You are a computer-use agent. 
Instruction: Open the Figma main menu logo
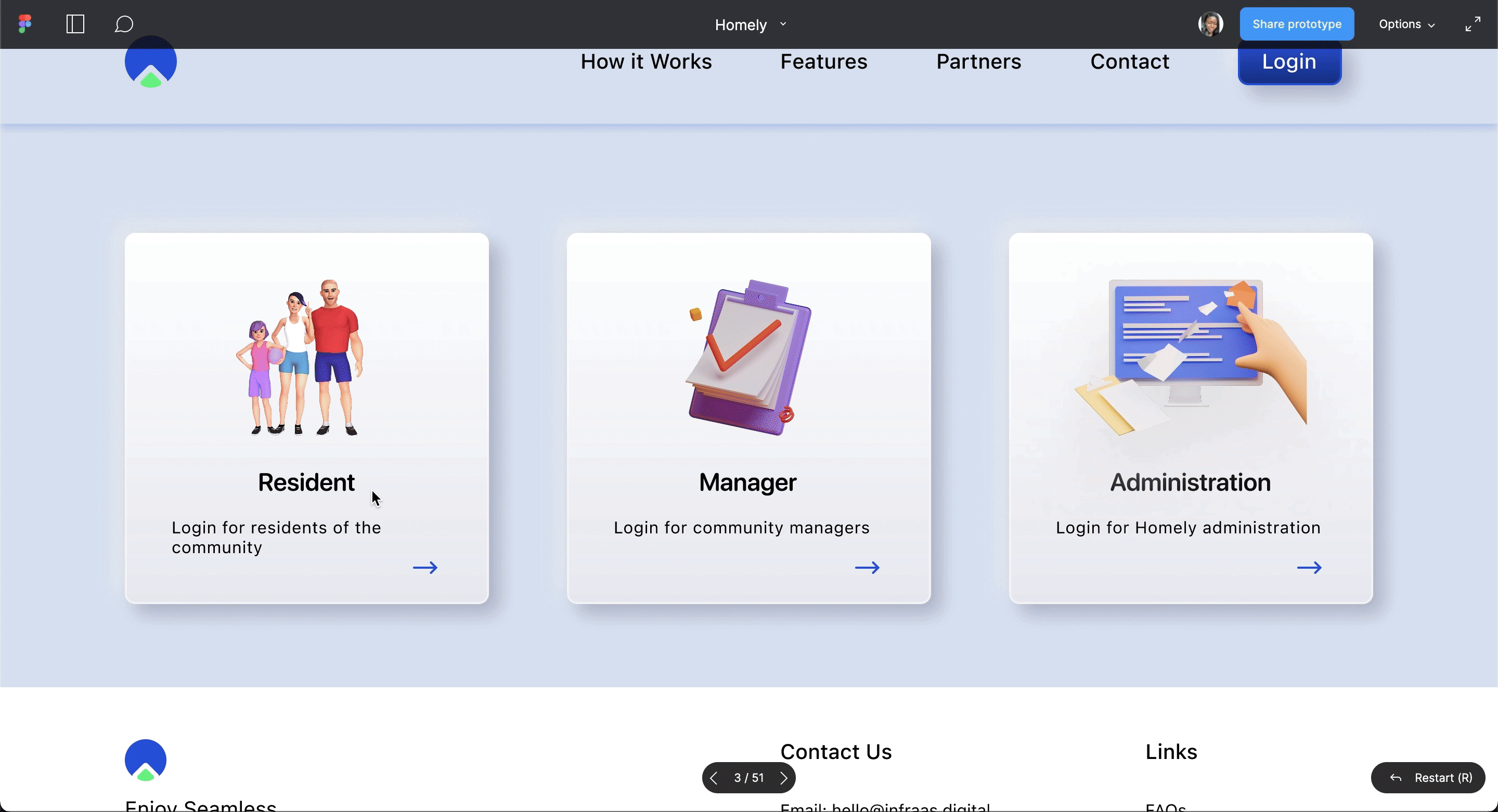click(x=24, y=24)
